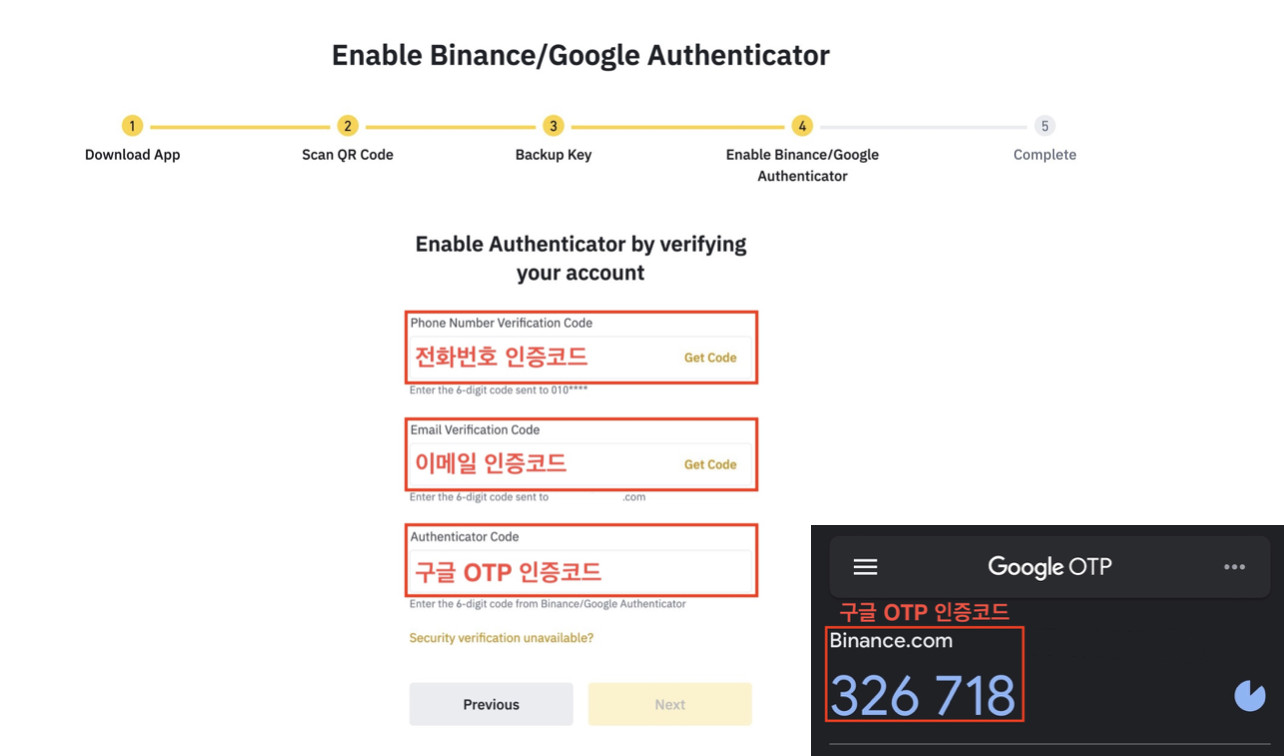The height and width of the screenshot is (756, 1284).
Task: Click Get Code for phone verification
Action: (x=710, y=357)
